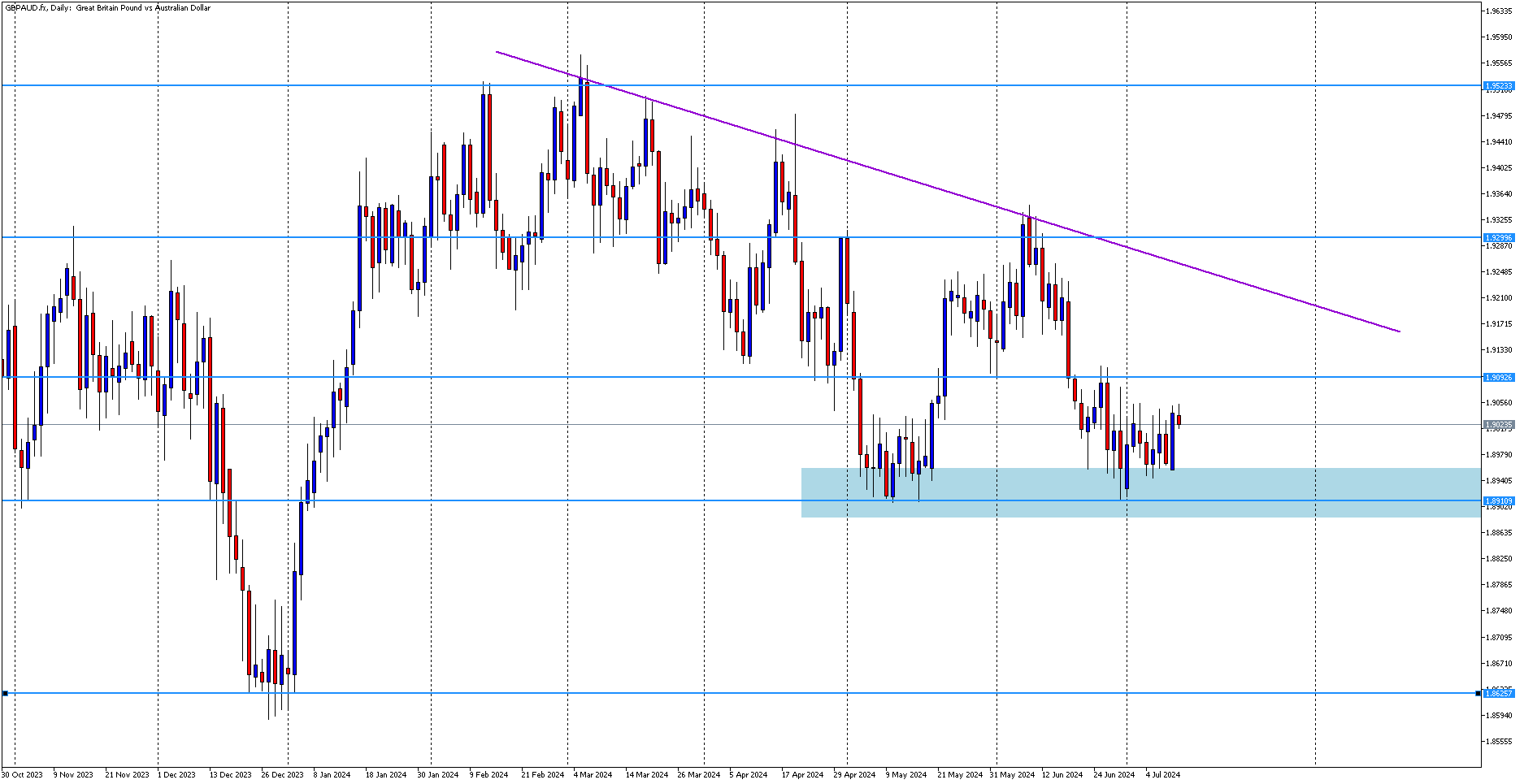Click the 1.87480 price axis label
The width and height of the screenshot is (1524, 784).
click(1500, 611)
